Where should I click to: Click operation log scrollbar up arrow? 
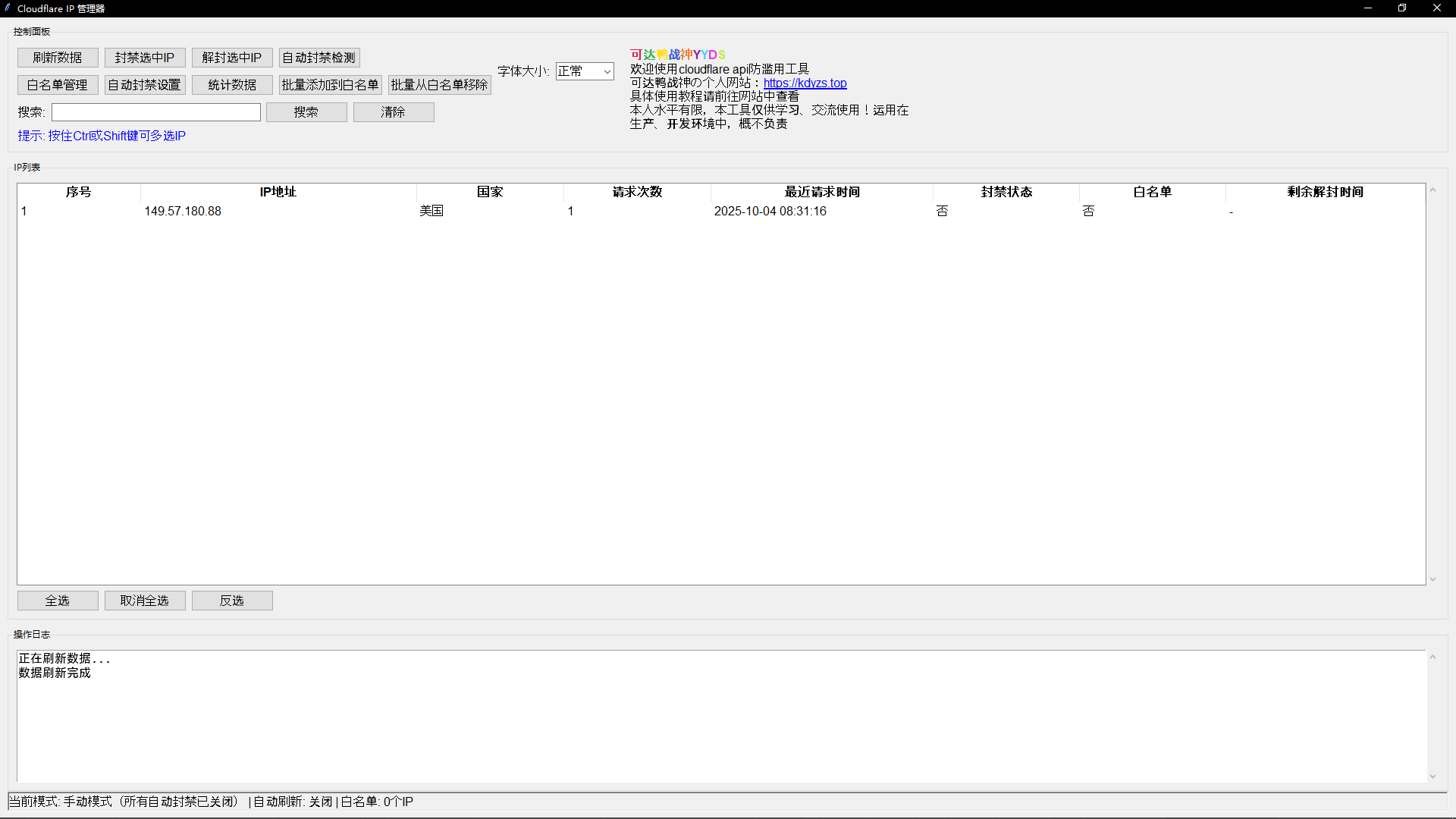[1432, 657]
